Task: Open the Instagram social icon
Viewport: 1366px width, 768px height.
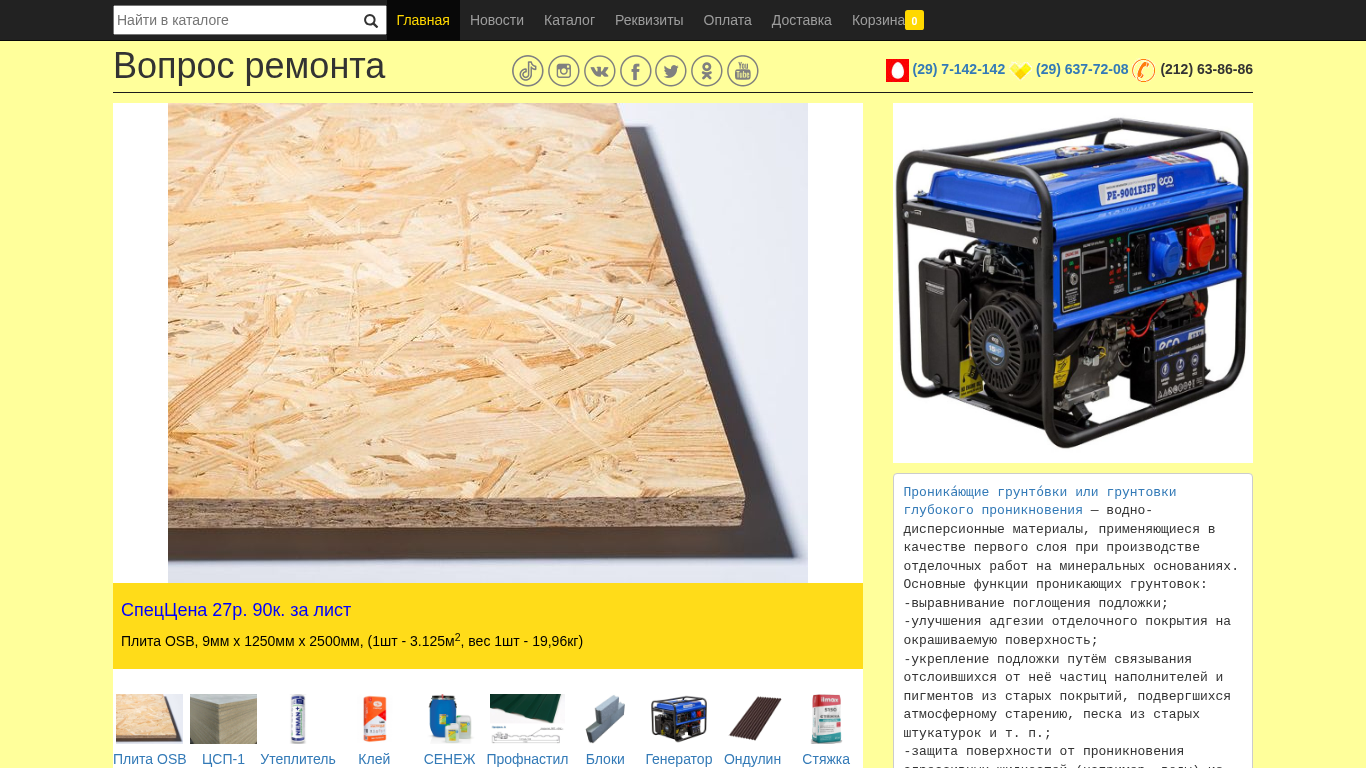Action: (564, 71)
